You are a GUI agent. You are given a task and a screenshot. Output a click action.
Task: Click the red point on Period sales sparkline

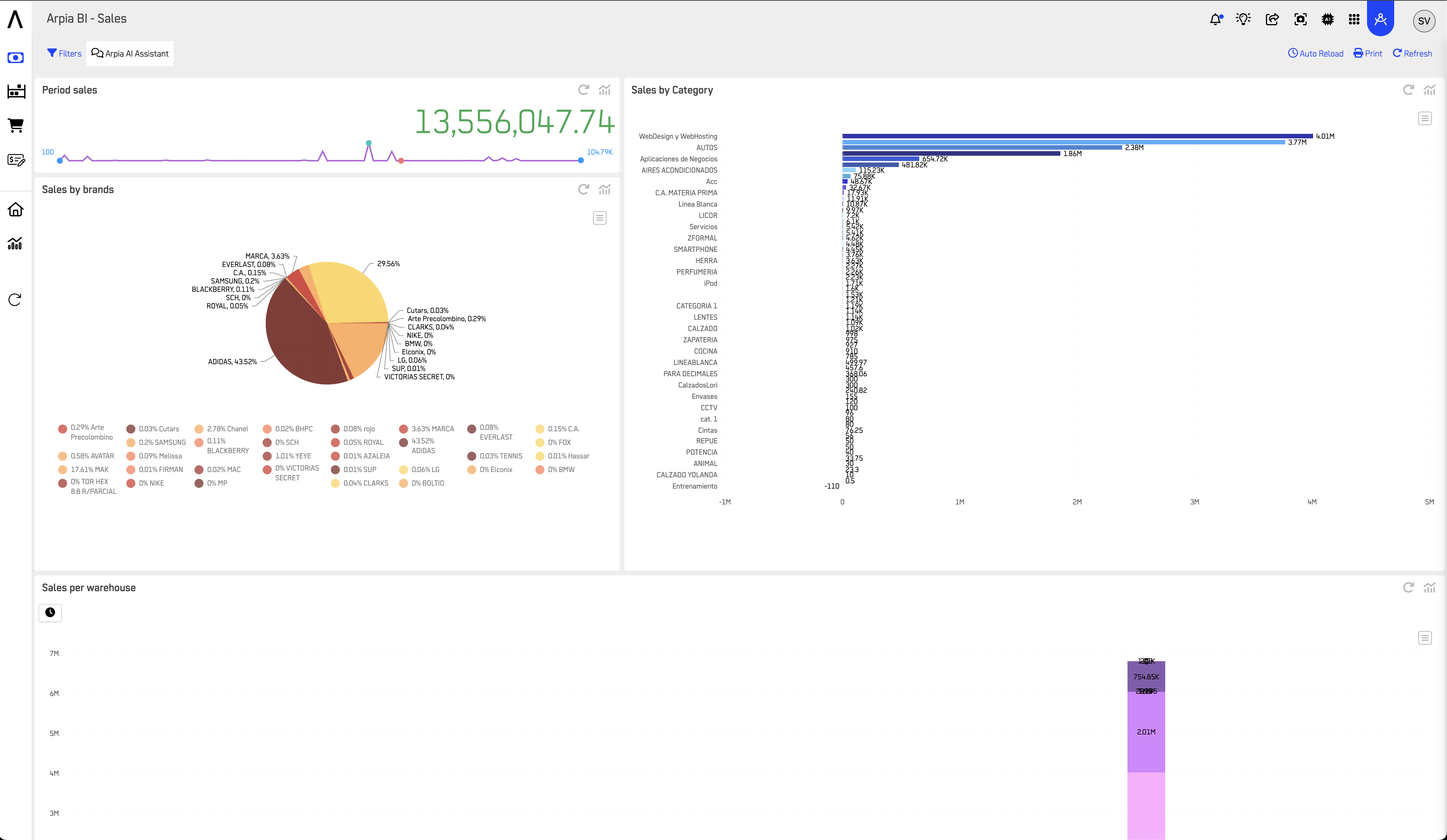point(401,161)
